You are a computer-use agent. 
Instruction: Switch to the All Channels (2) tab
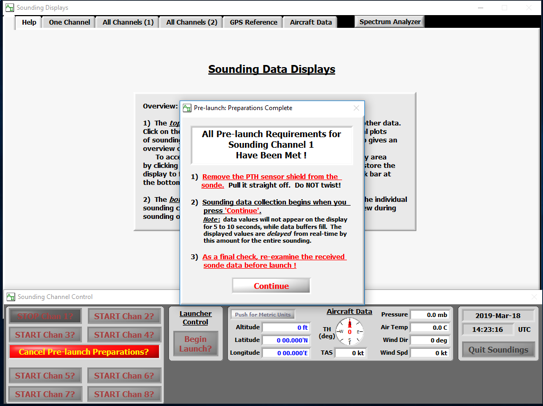coord(192,22)
